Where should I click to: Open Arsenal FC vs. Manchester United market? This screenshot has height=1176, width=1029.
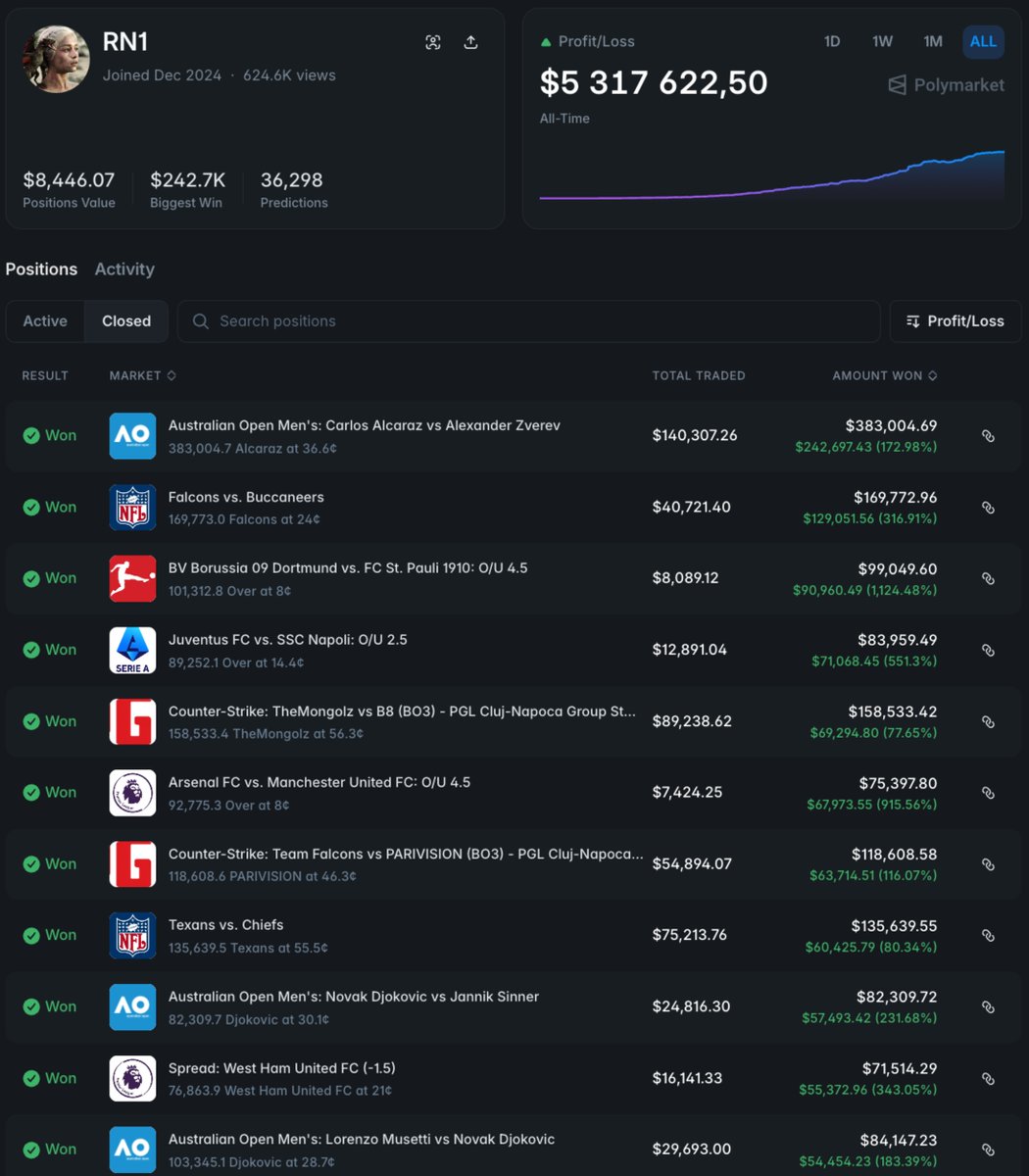(x=319, y=782)
